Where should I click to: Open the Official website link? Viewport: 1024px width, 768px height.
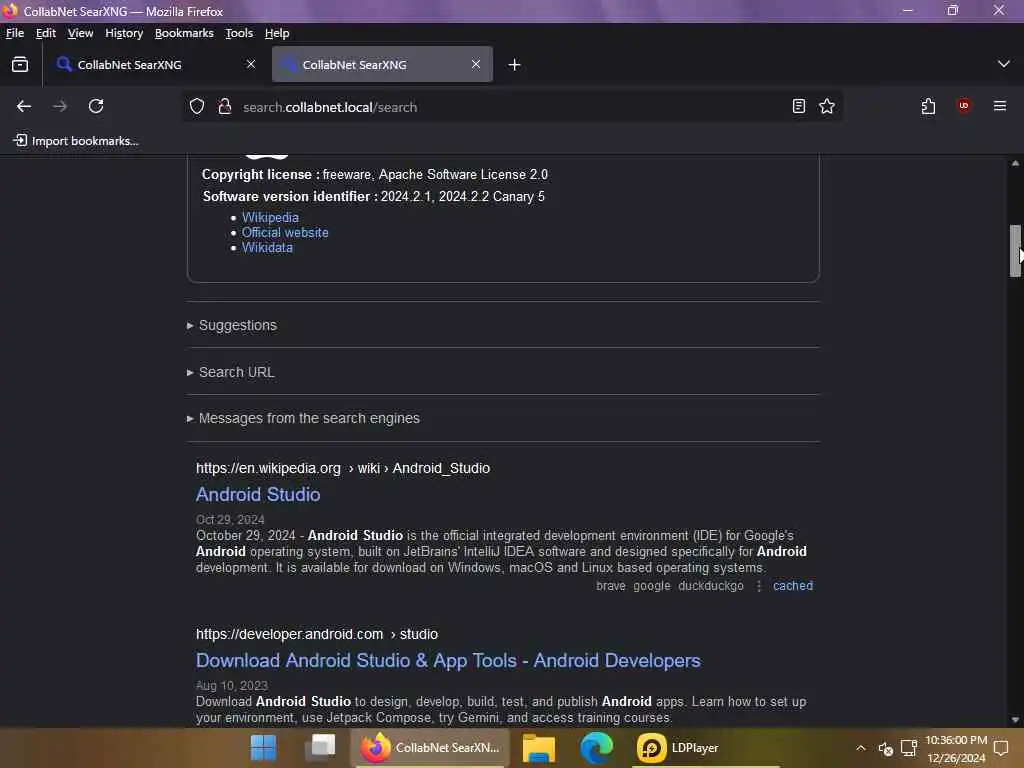click(285, 232)
